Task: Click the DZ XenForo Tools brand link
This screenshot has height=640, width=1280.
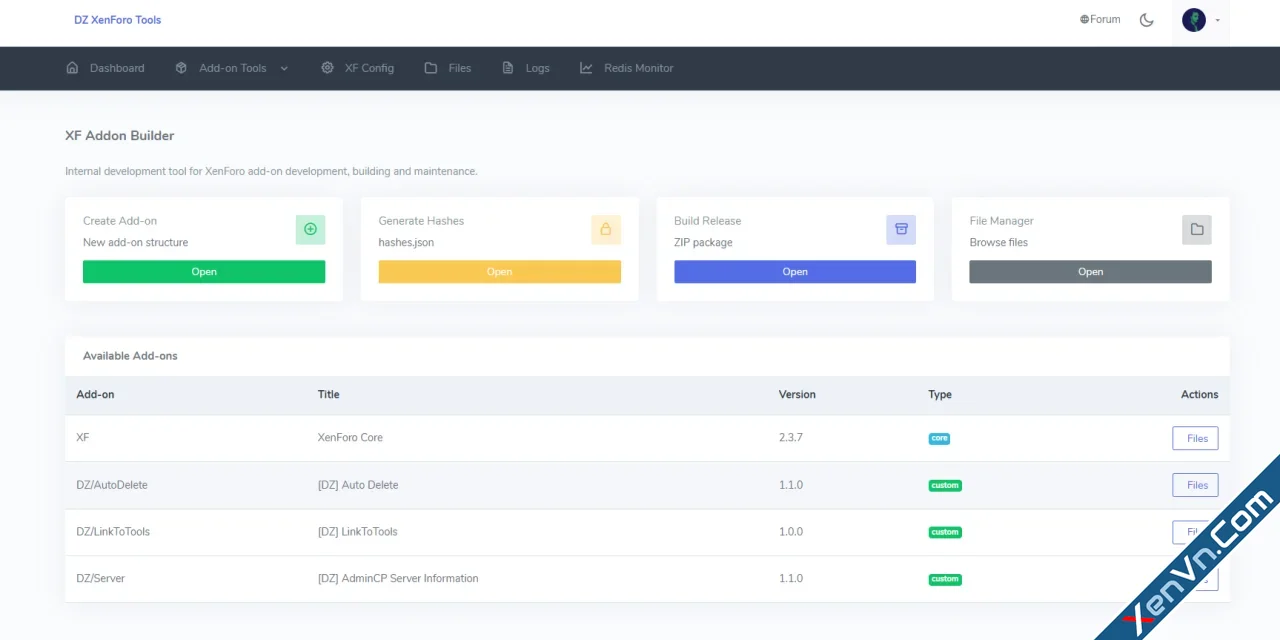Action: point(117,19)
